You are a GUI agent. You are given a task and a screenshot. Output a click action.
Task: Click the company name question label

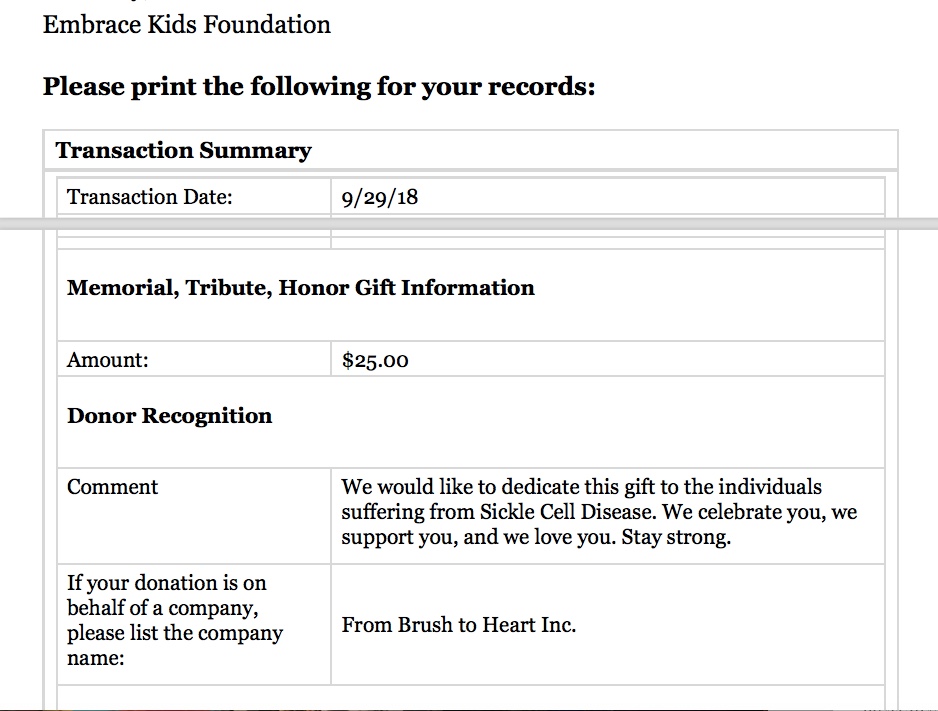[174, 620]
